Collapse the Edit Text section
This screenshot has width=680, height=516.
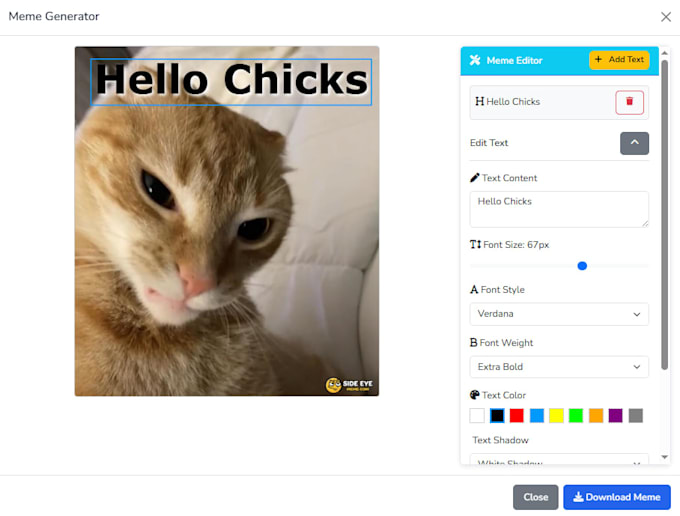point(634,143)
